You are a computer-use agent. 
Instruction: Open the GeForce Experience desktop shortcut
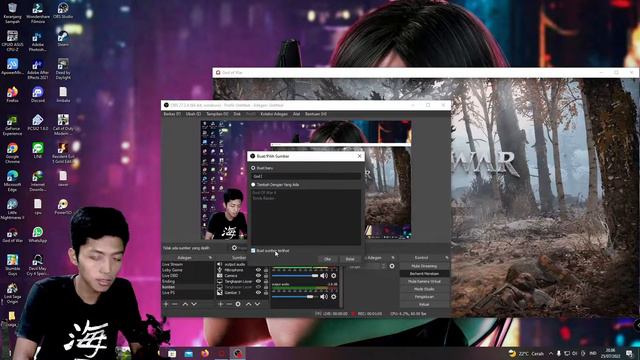pos(12,125)
